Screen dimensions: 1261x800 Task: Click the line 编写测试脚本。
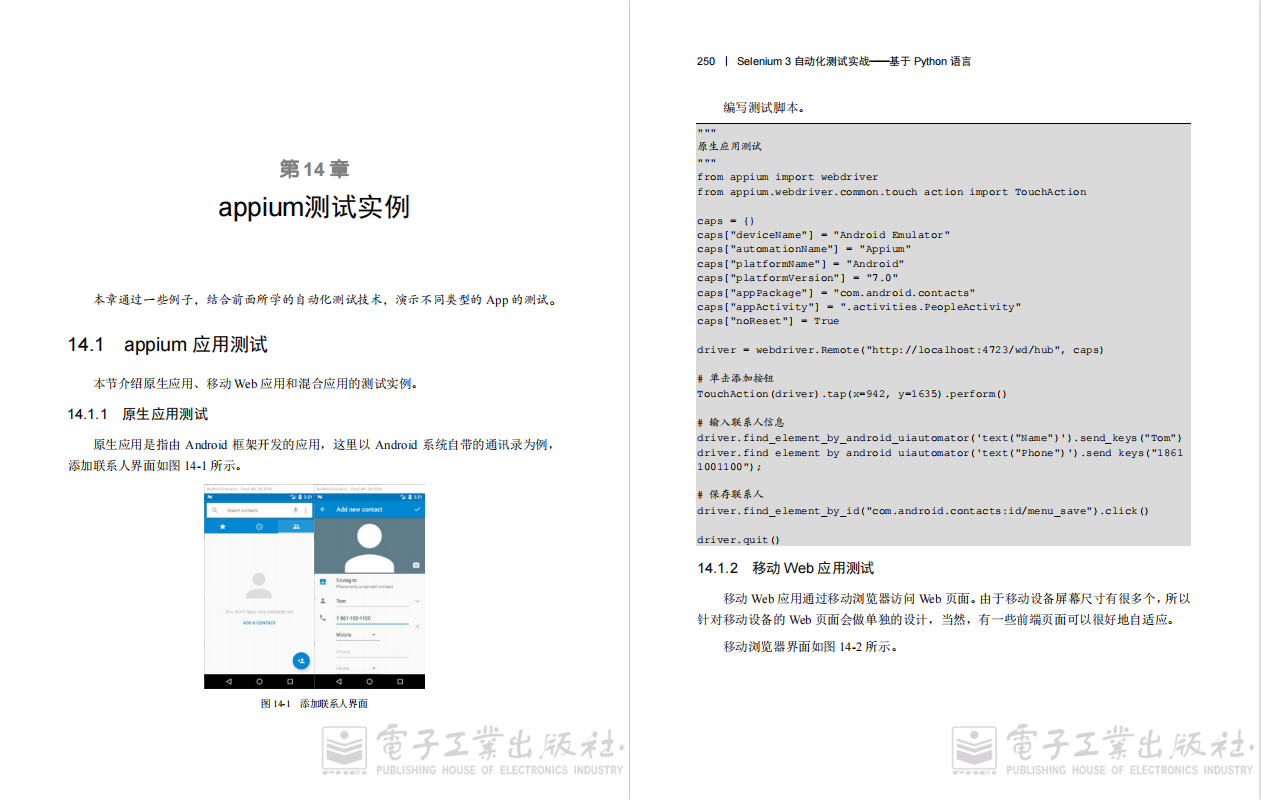(x=765, y=107)
